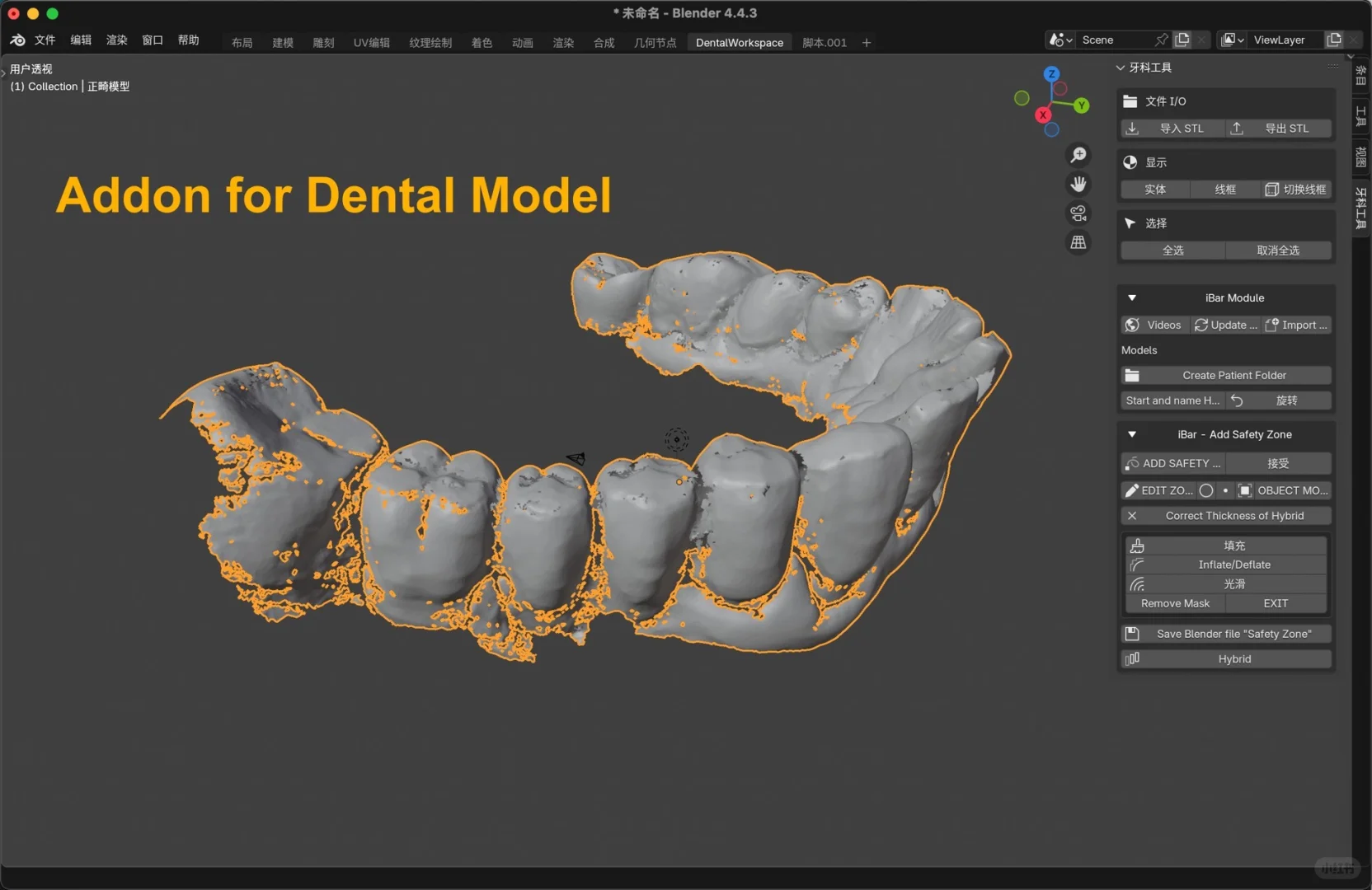Open the 编辑 menu
The height and width of the screenshot is (890, 1372).
81,40
